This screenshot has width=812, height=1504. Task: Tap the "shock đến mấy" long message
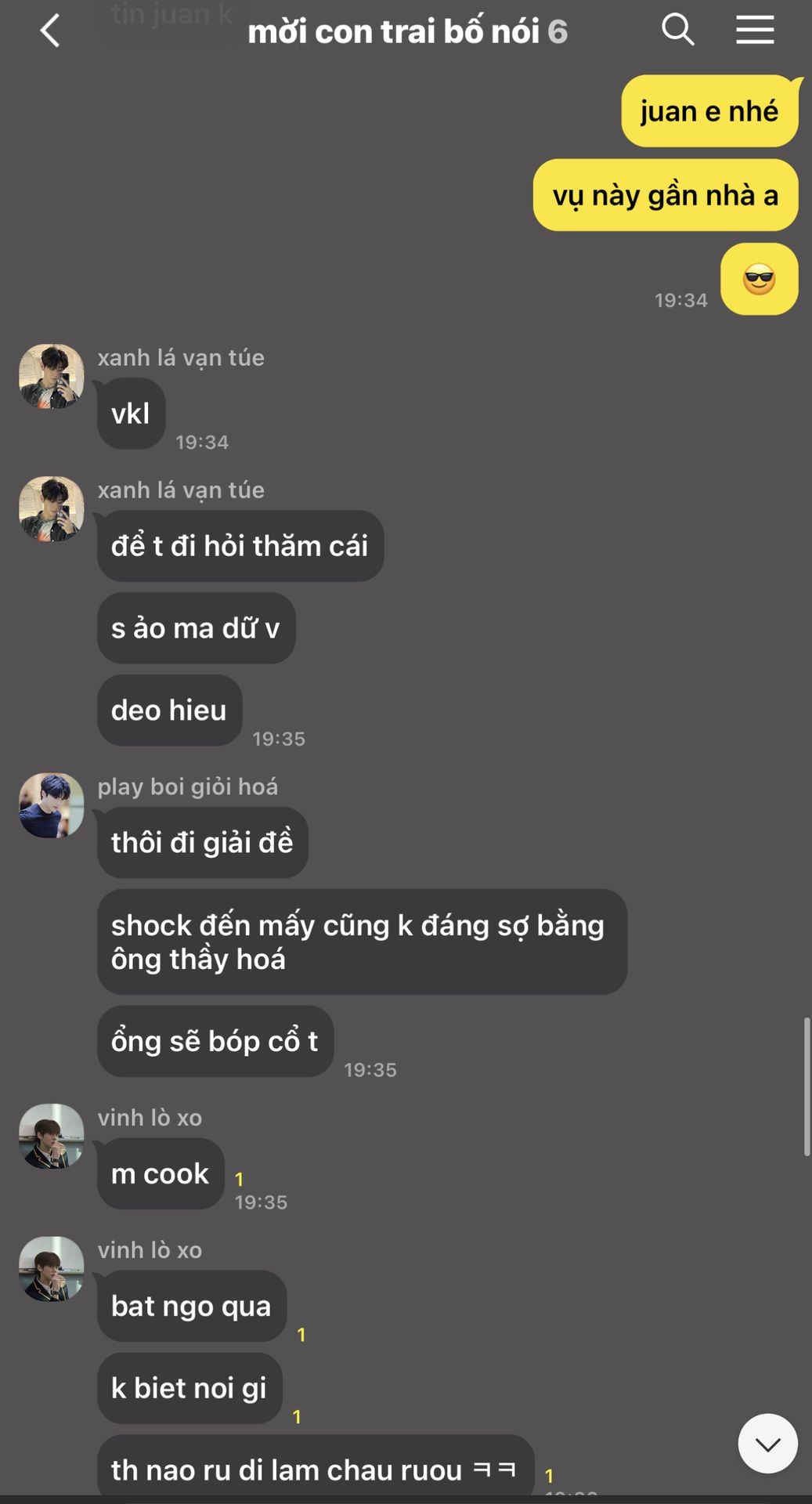pyautogui.click(x=362, y=942)
